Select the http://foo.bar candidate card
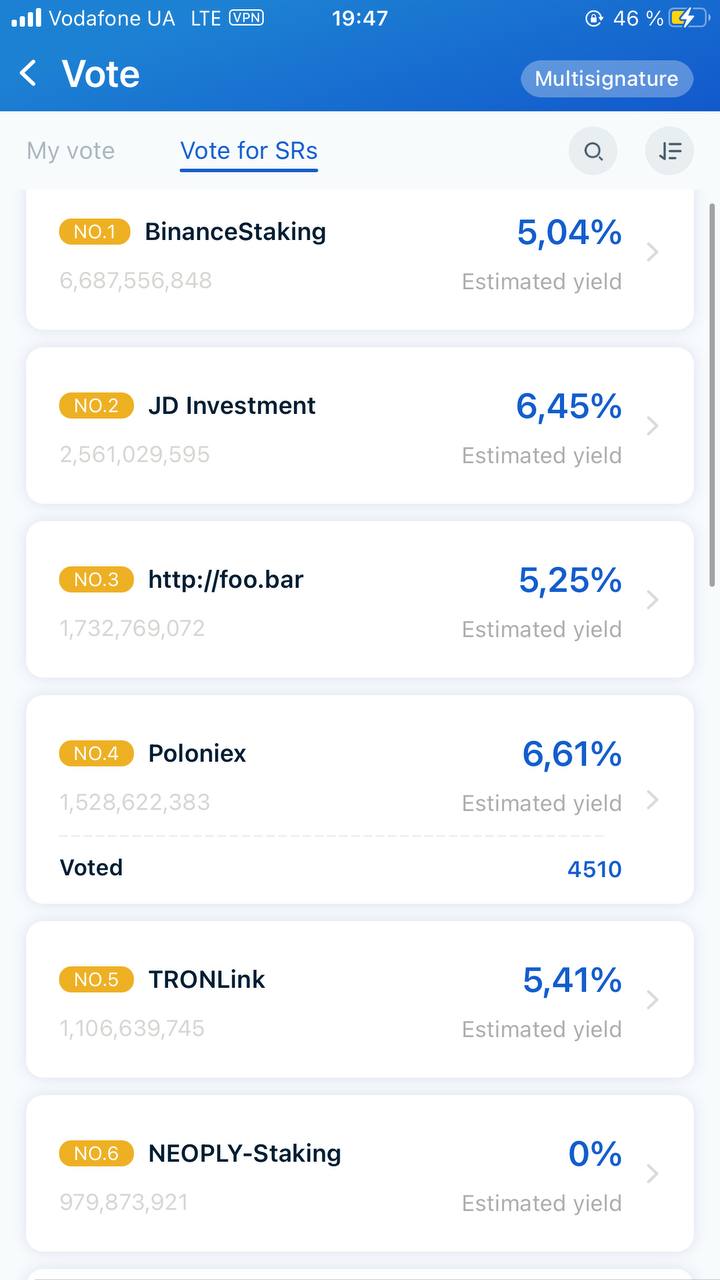The width and height of the screenshot is (720, 1280). 360,599
